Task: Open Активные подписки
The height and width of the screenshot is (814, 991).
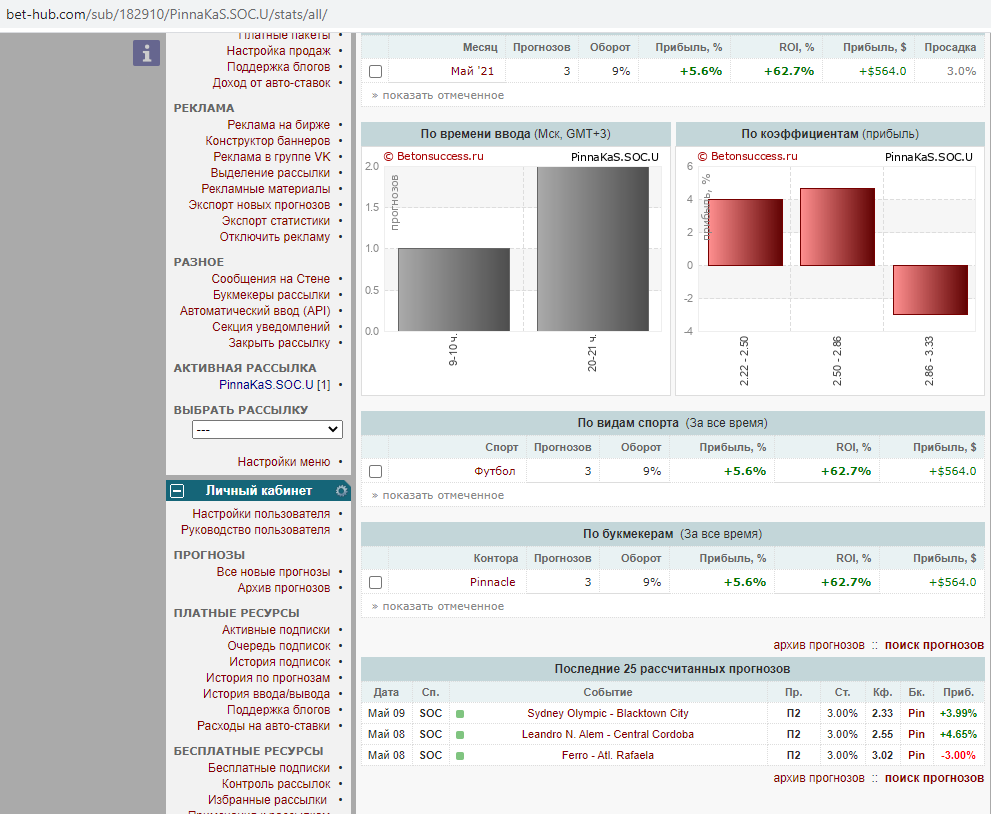Action: pyautogui.click(x=276, y=629)
